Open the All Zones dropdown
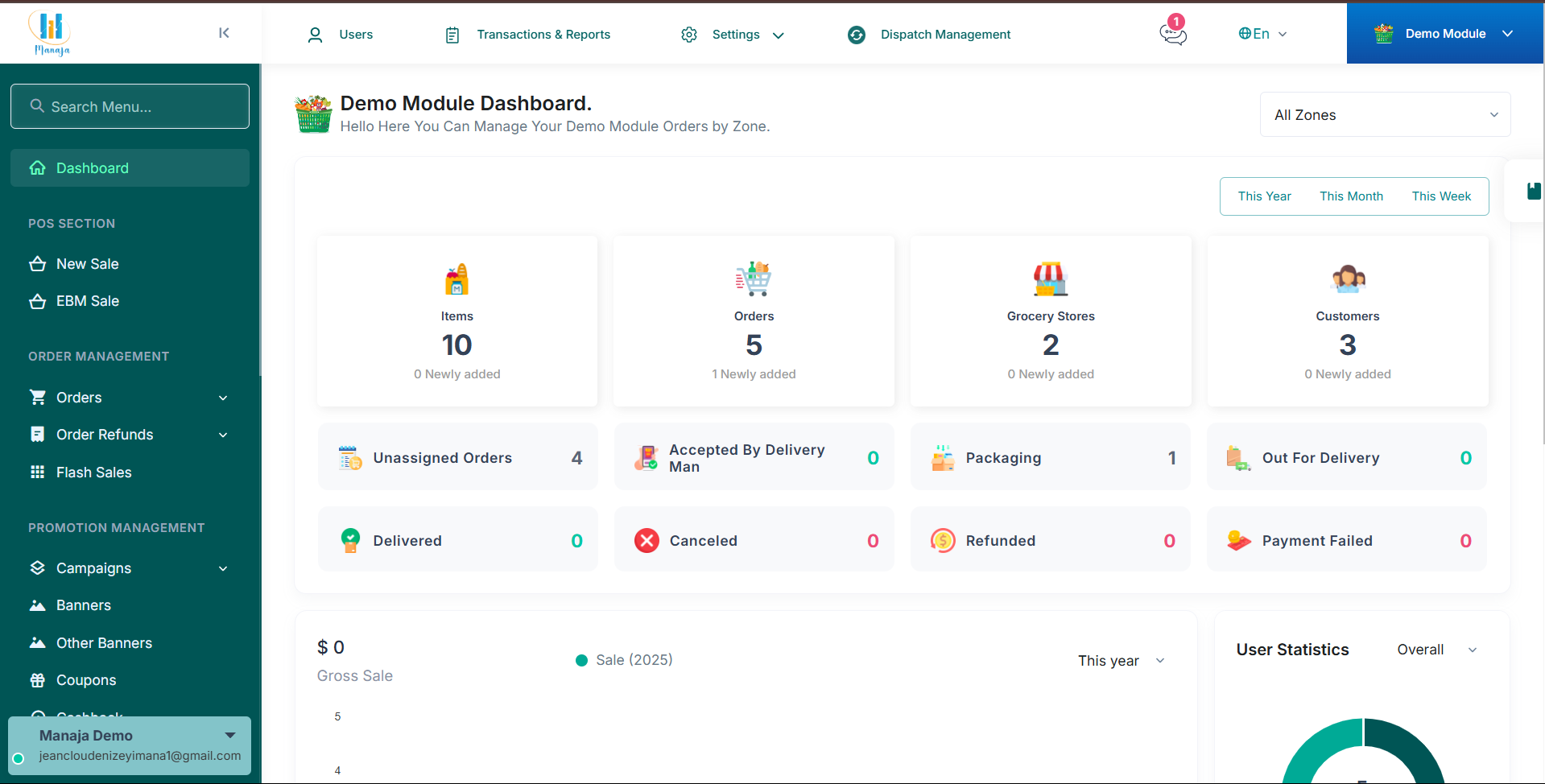1545x784 pixels. pyautogui.click(x=1385, y=115)
